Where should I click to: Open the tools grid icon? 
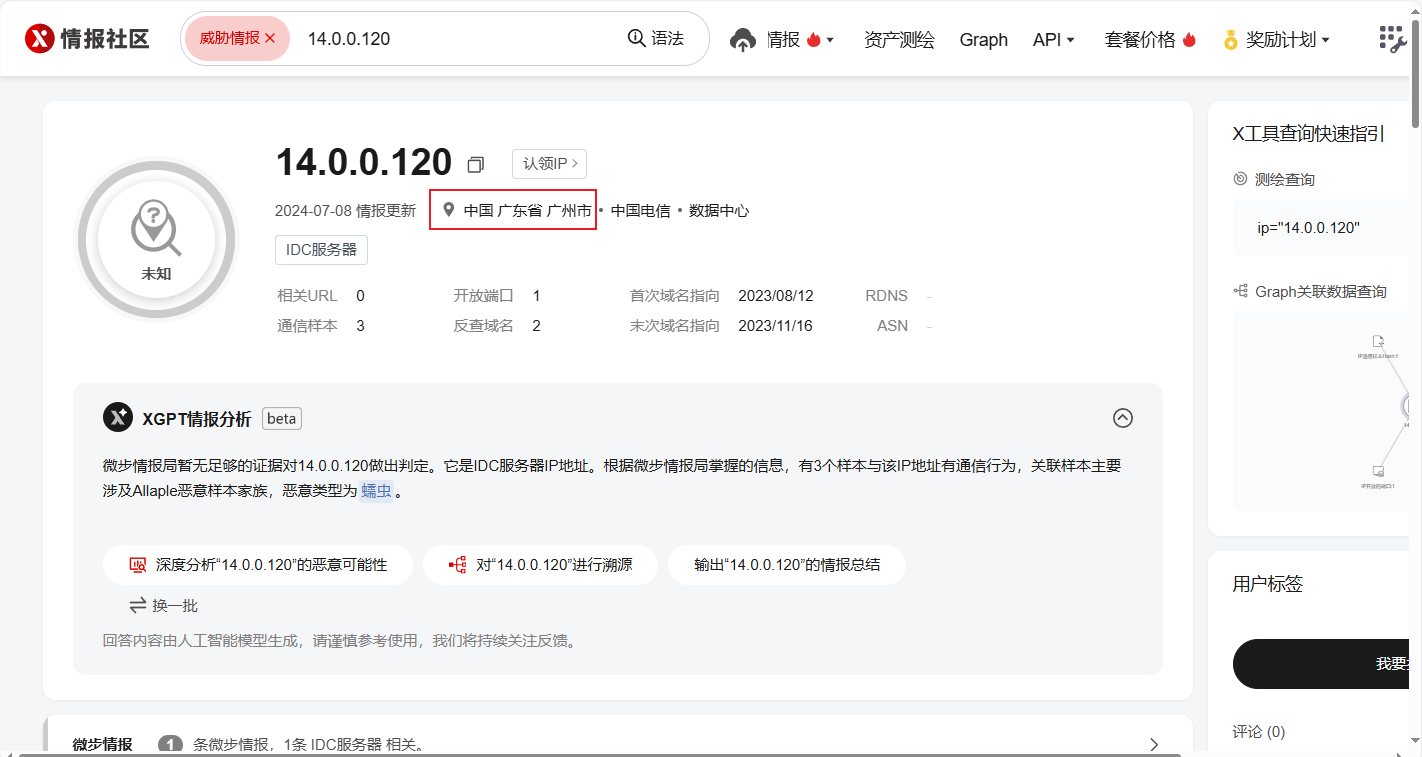coord(1393,39)
